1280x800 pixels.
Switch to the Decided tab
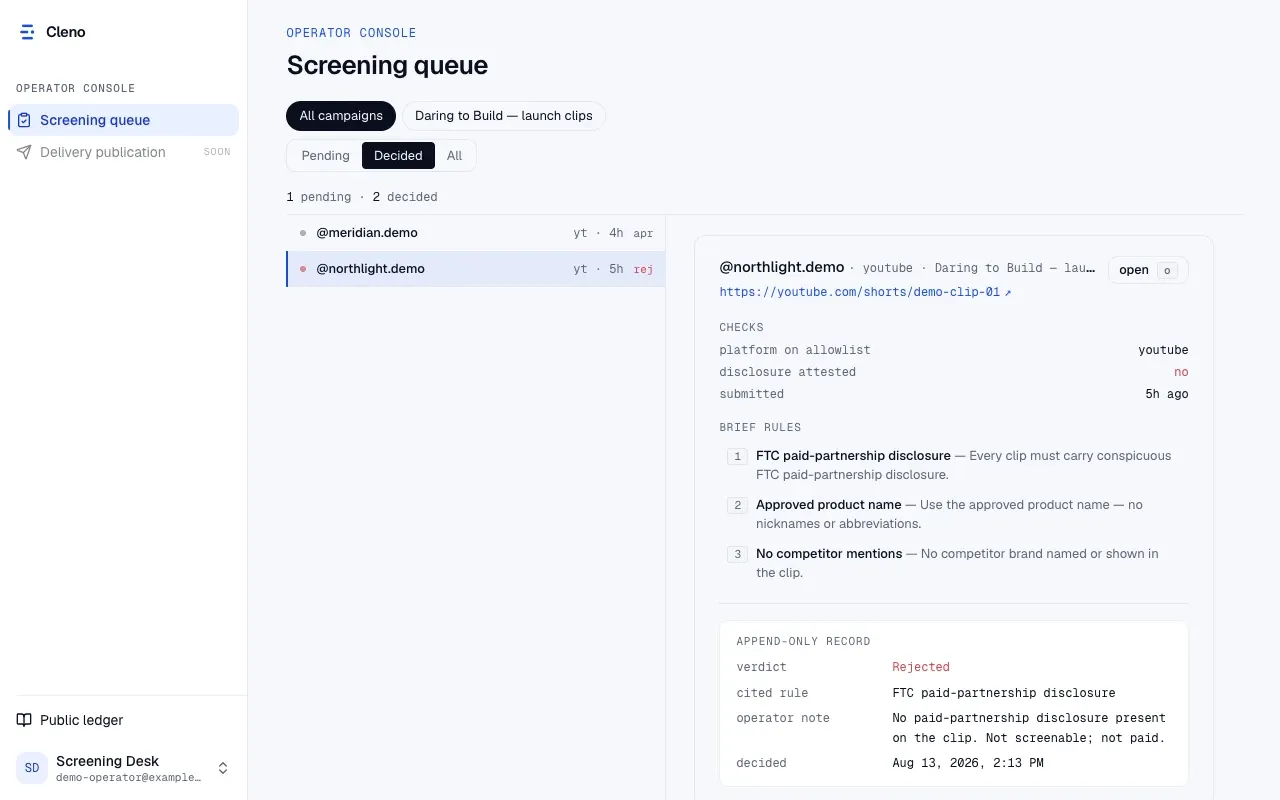coord(398,156)
